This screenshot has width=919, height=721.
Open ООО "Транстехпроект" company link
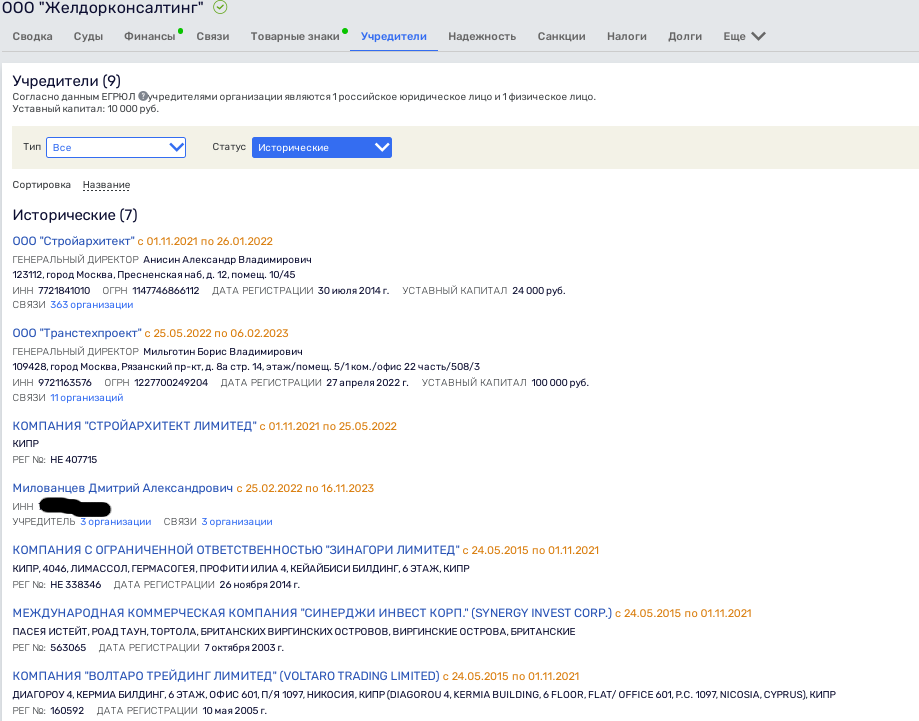[76, 333]
